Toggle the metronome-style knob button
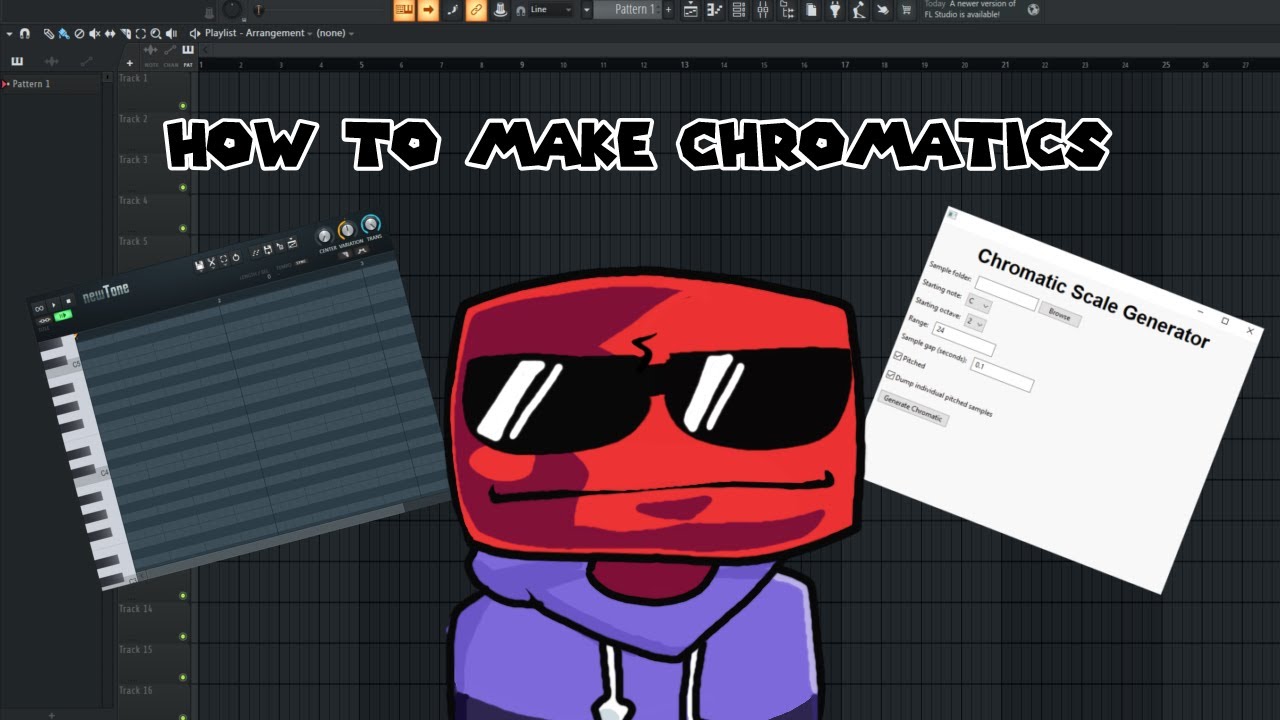Image resolution: width=1280 pixels, height=720 pixels. (x=501, y=10)
